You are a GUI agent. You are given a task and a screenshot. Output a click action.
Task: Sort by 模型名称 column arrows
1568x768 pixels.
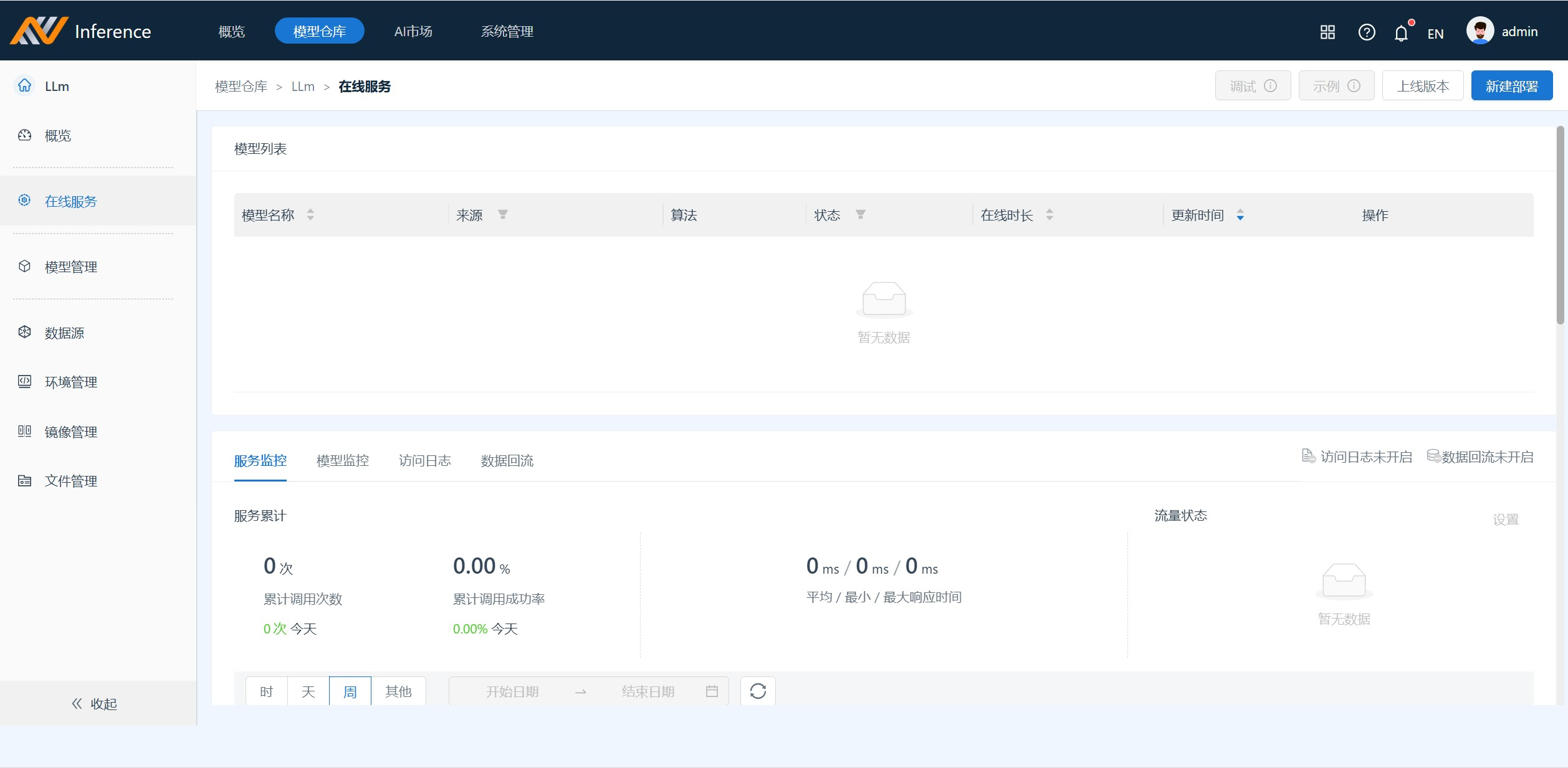(310, 215)
